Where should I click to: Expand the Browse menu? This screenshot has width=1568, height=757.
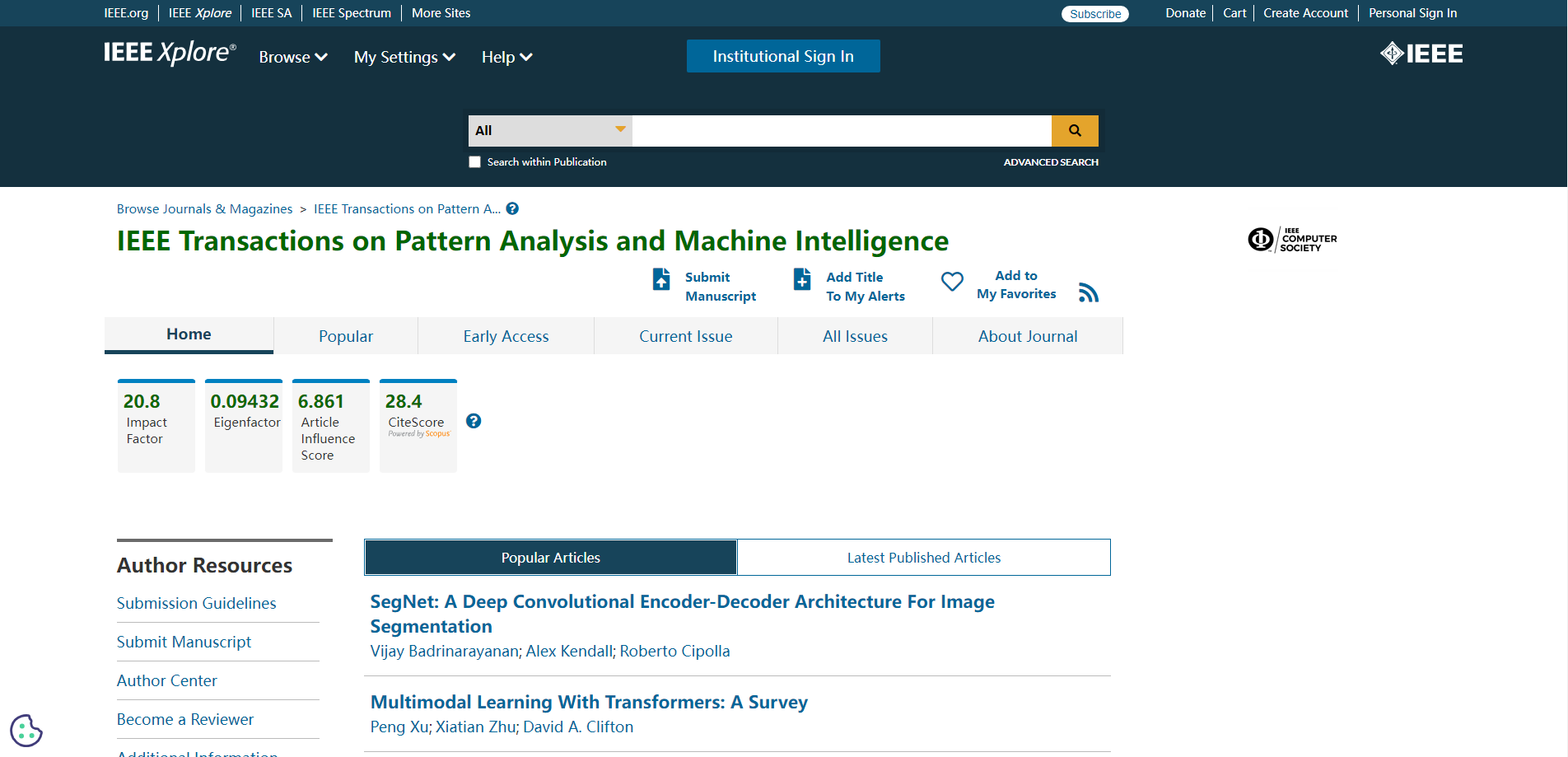(293, 57)
